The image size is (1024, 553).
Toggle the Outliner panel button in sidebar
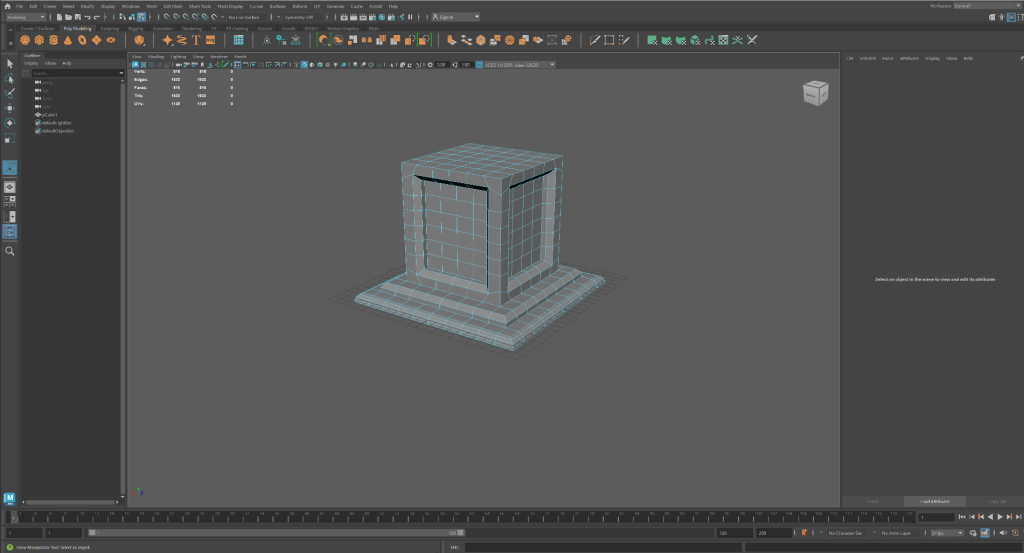point(10,232)
